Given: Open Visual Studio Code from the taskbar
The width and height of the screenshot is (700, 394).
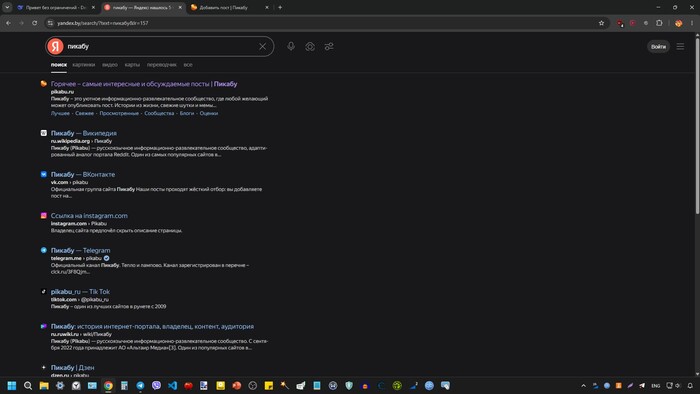Looking at the screenshot, I should coord(172,386).
